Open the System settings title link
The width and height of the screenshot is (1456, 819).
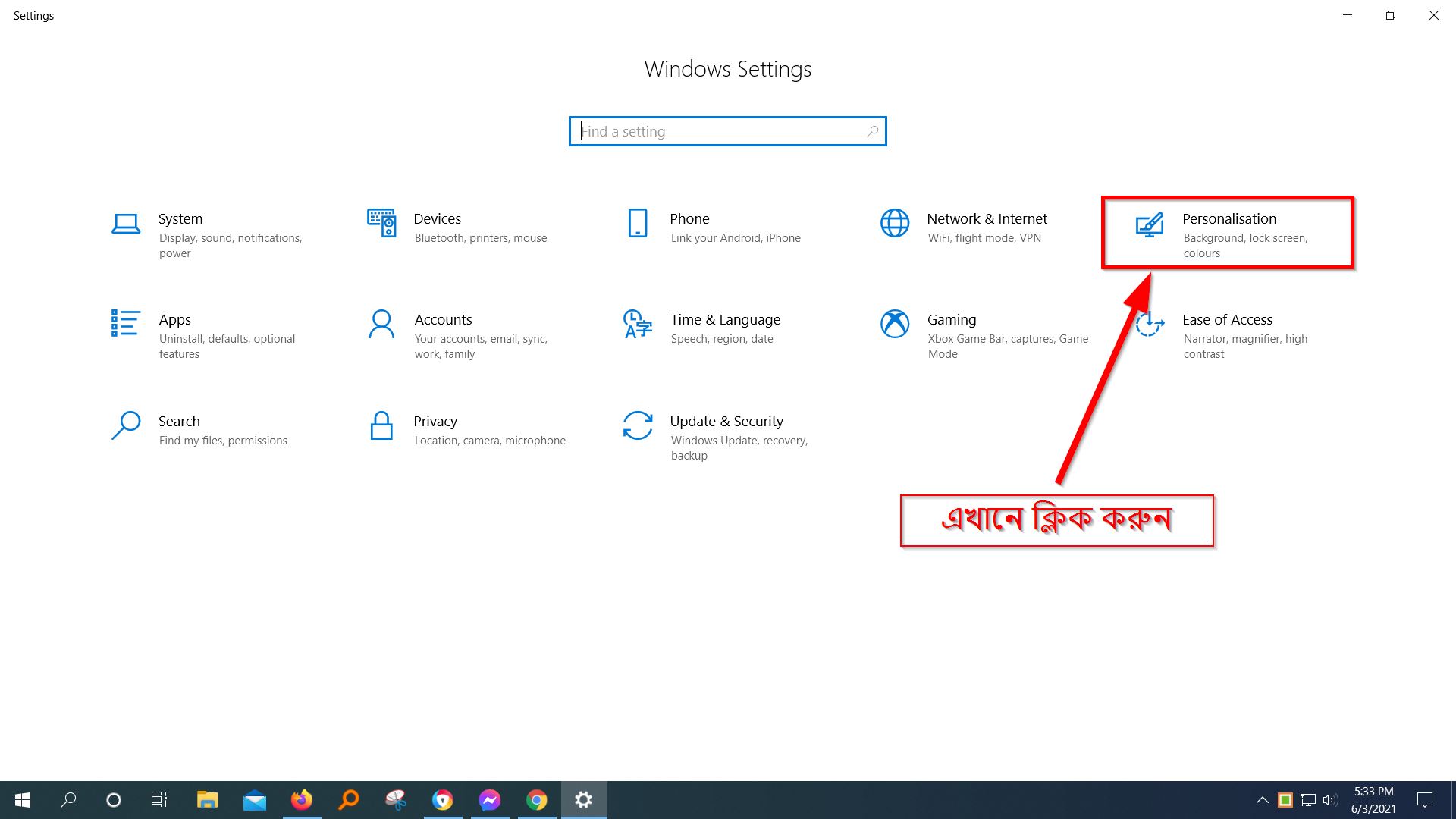tap(180, 218)
